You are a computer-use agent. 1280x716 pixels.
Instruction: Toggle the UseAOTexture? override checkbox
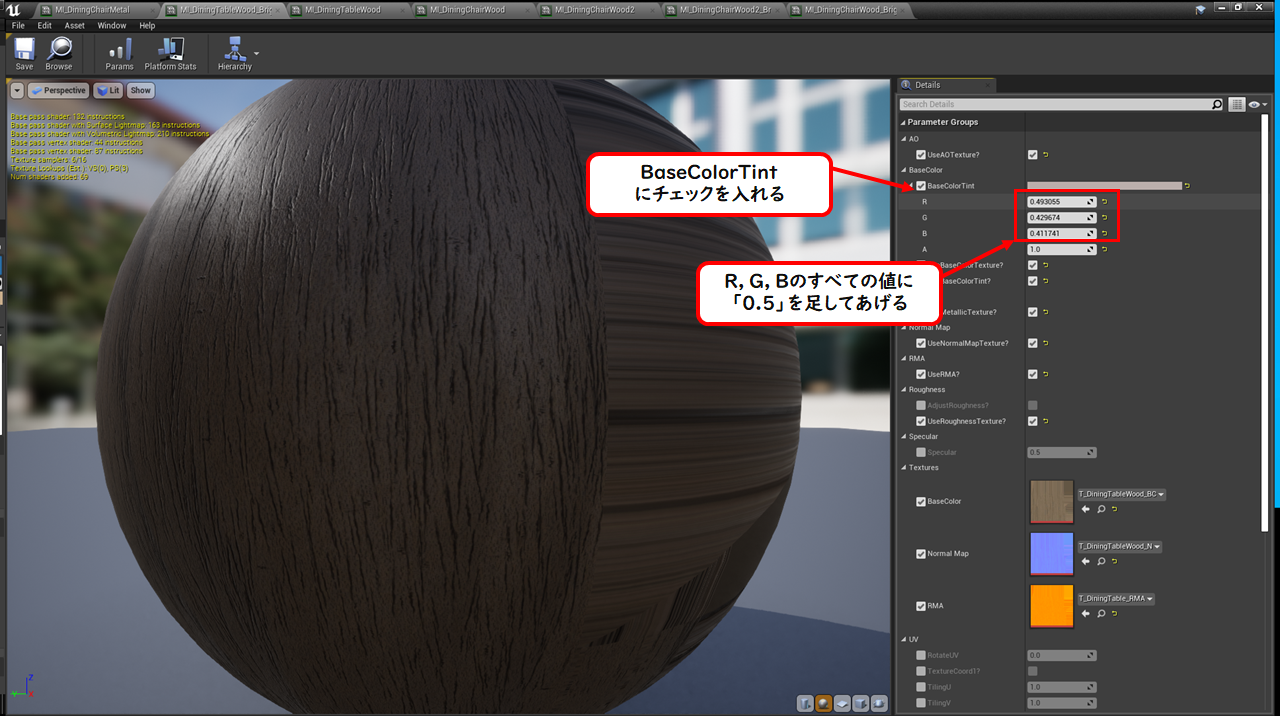coord(921,155)
